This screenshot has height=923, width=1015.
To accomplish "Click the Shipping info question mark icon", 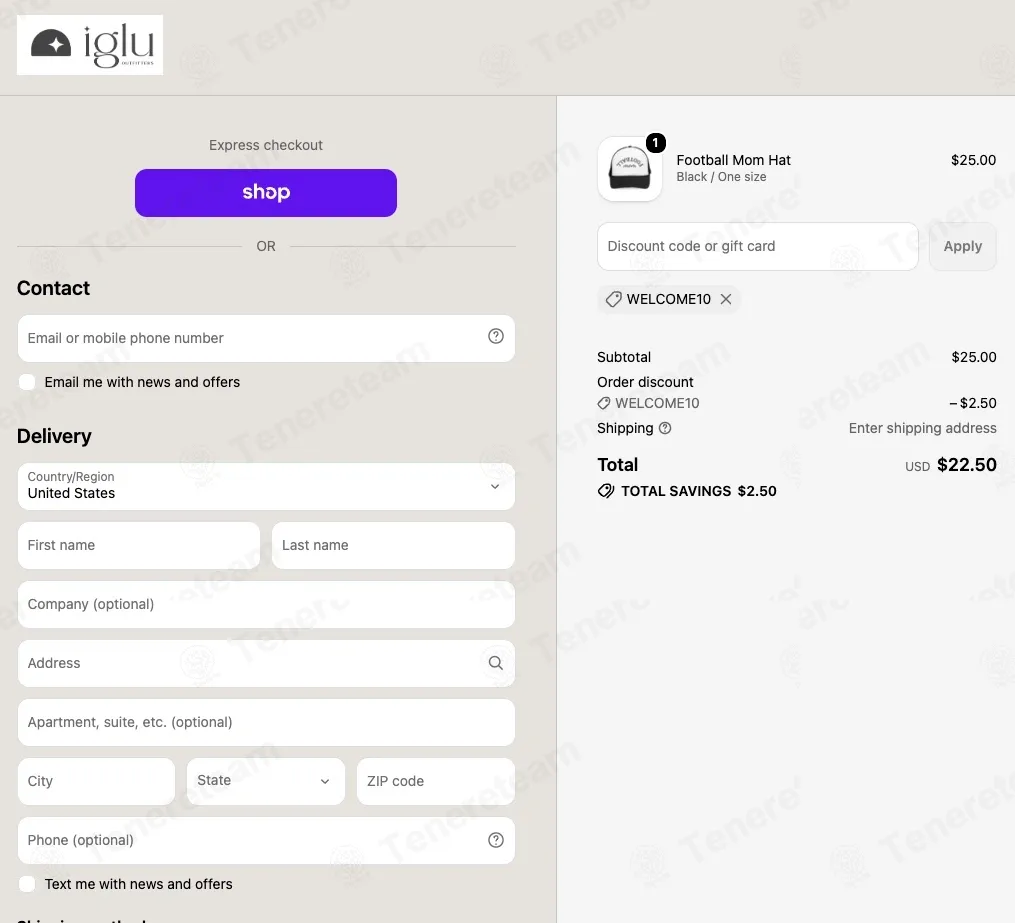I will (665, 428).
